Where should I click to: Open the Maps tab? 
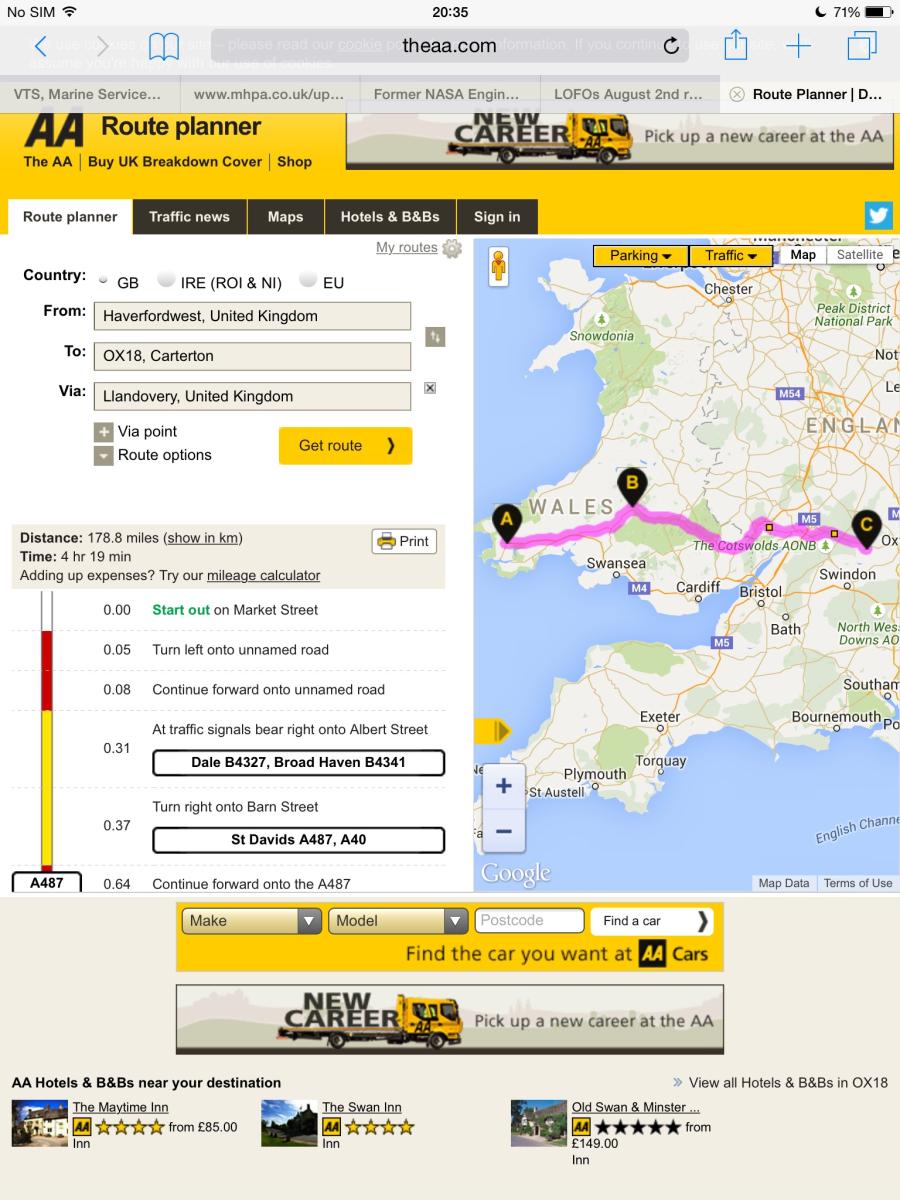click(x=285, y=217)
